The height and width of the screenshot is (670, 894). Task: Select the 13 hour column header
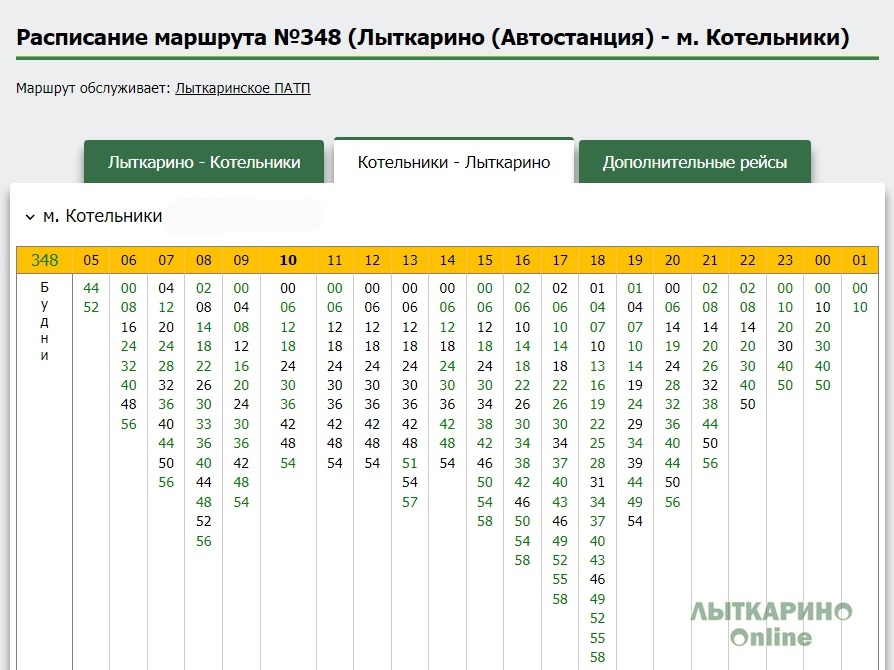[410, 260]
